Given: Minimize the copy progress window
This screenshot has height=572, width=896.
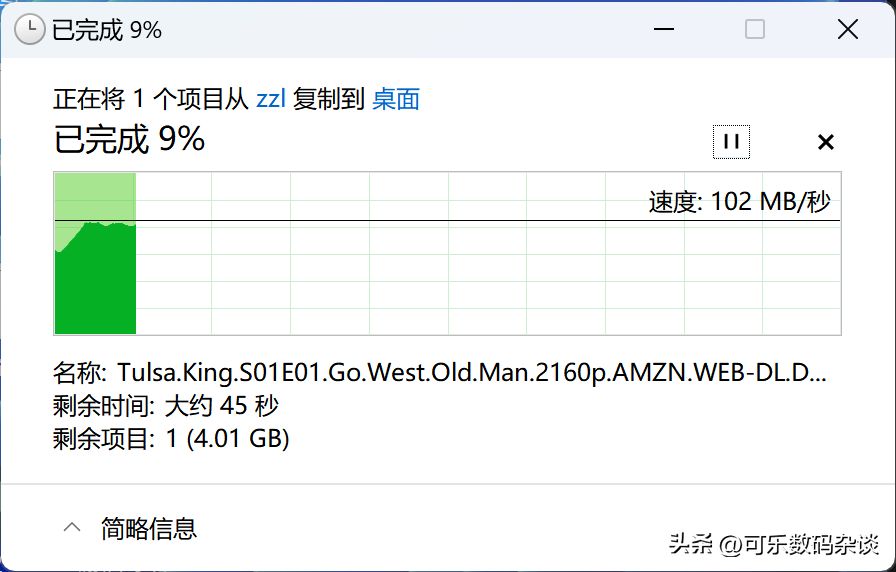Looking at the screenshot, I should click(x=664, y=29).
